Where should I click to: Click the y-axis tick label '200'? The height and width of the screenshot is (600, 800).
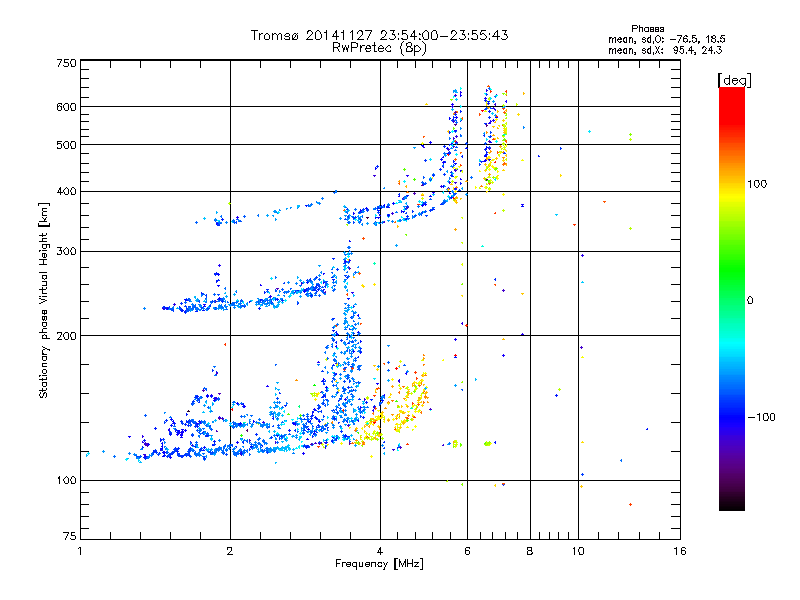tap(67, 336)
